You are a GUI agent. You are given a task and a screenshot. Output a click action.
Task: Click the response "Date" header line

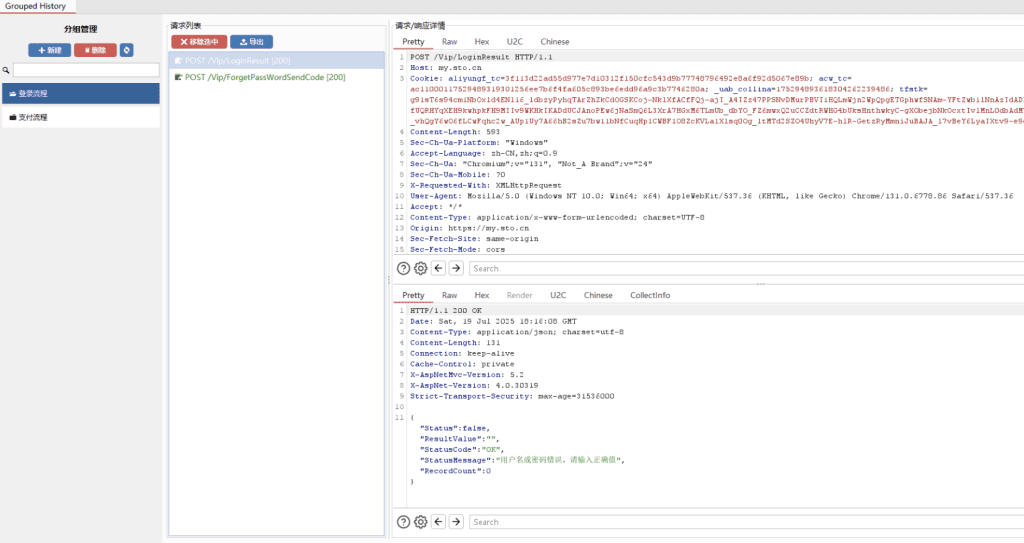(493, 321)
